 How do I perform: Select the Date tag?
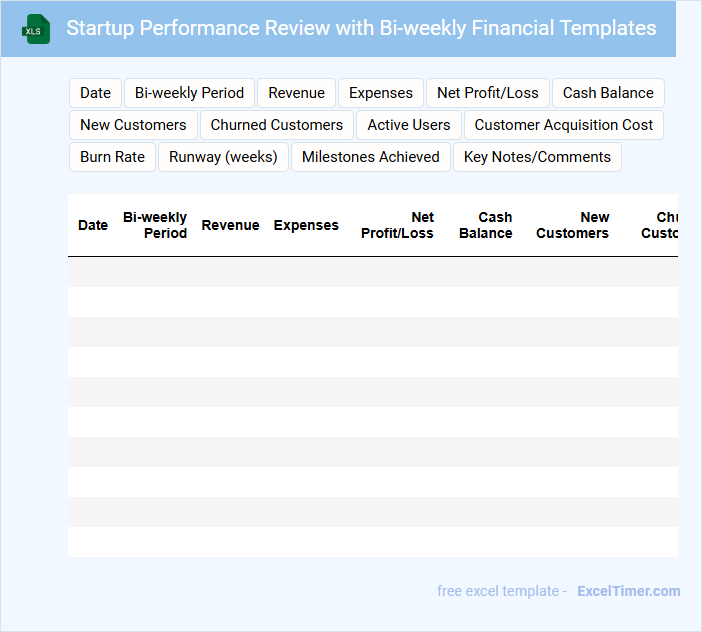pos(95,93)
